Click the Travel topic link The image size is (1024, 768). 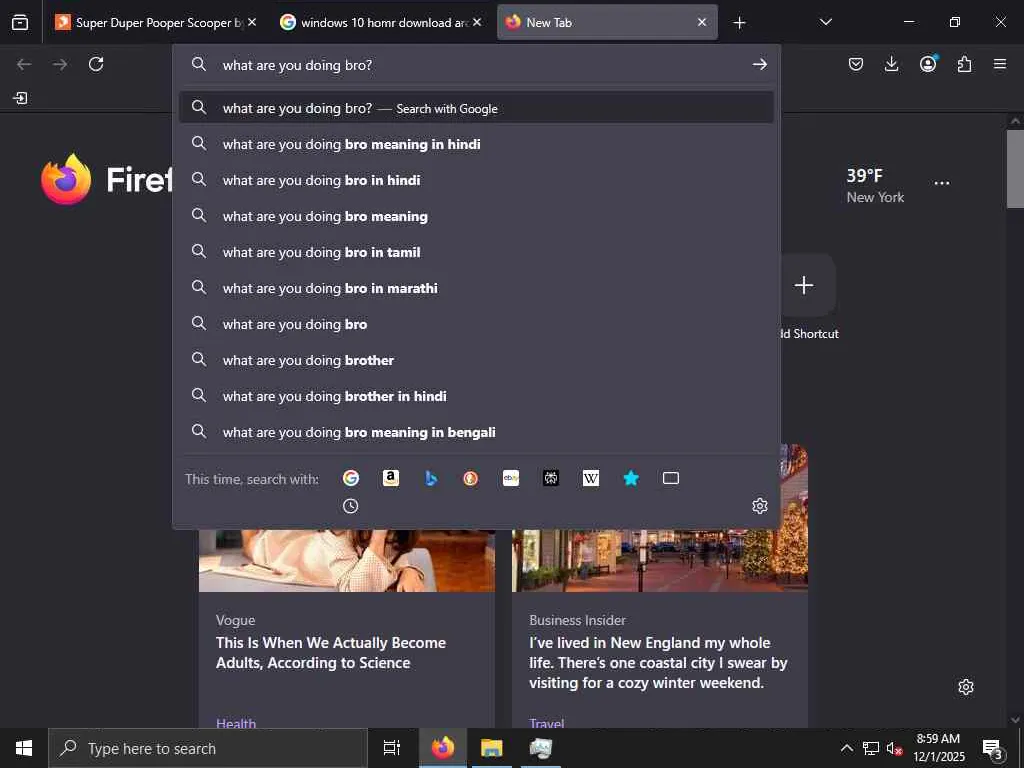pos(547,722)
